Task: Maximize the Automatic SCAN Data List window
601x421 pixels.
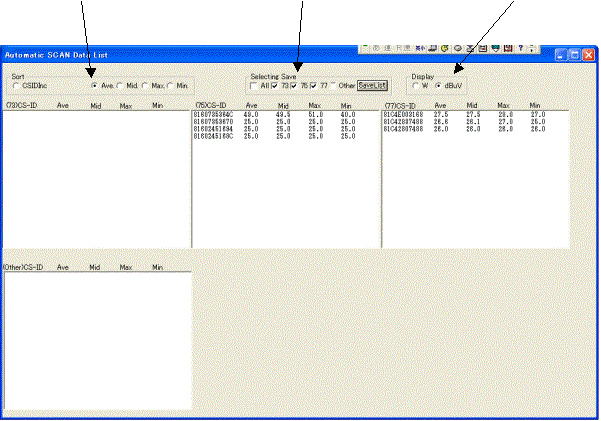Action: tap(575, 58)
